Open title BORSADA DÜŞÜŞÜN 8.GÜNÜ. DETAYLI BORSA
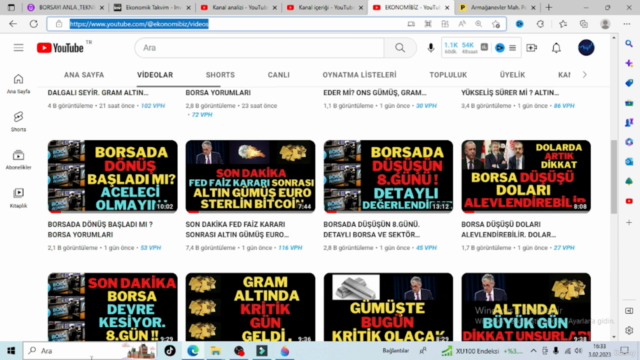 tap(371, 229)
